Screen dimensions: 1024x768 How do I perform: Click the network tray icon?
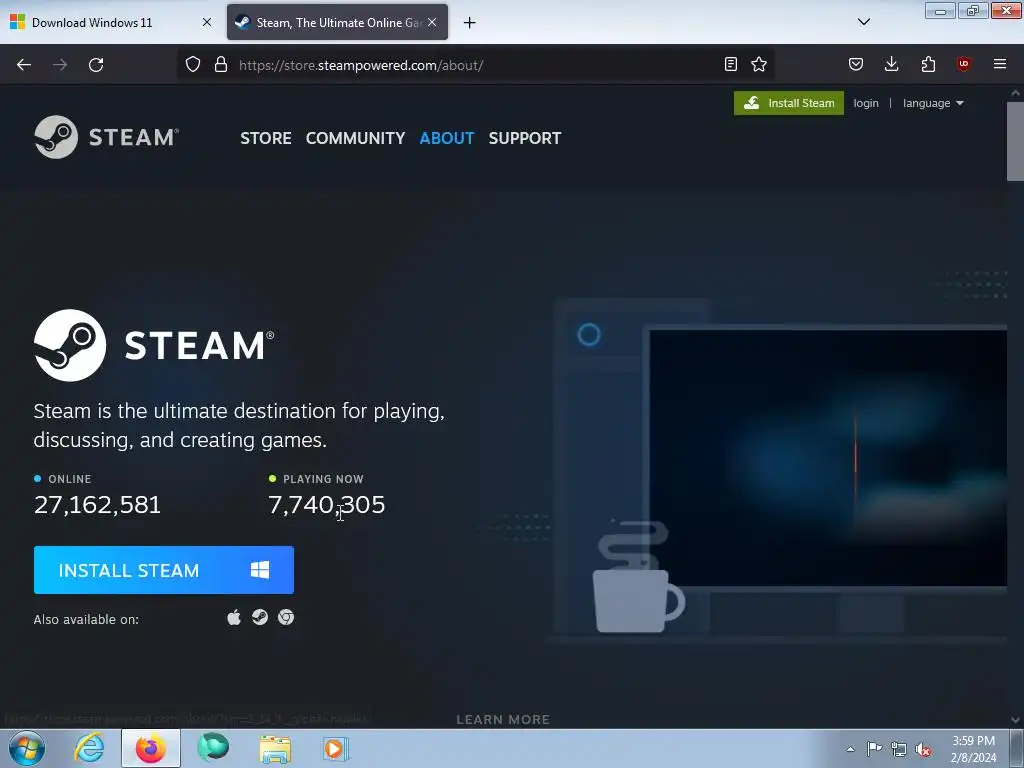pos(899,749)
